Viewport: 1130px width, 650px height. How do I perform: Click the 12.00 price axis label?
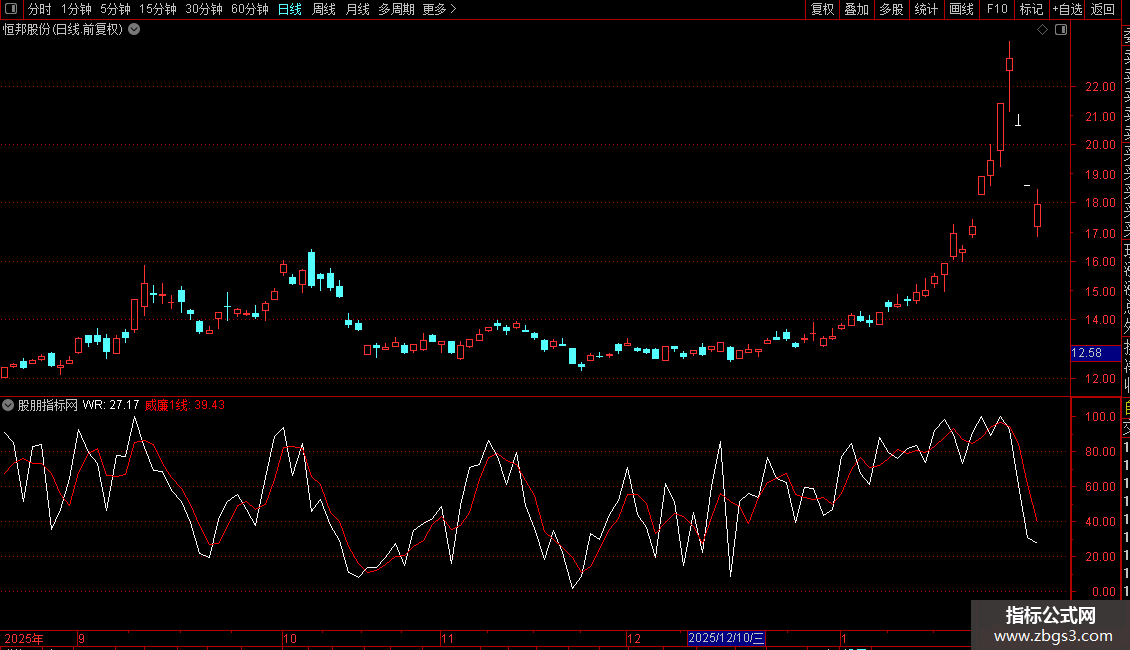[1100, 378]
